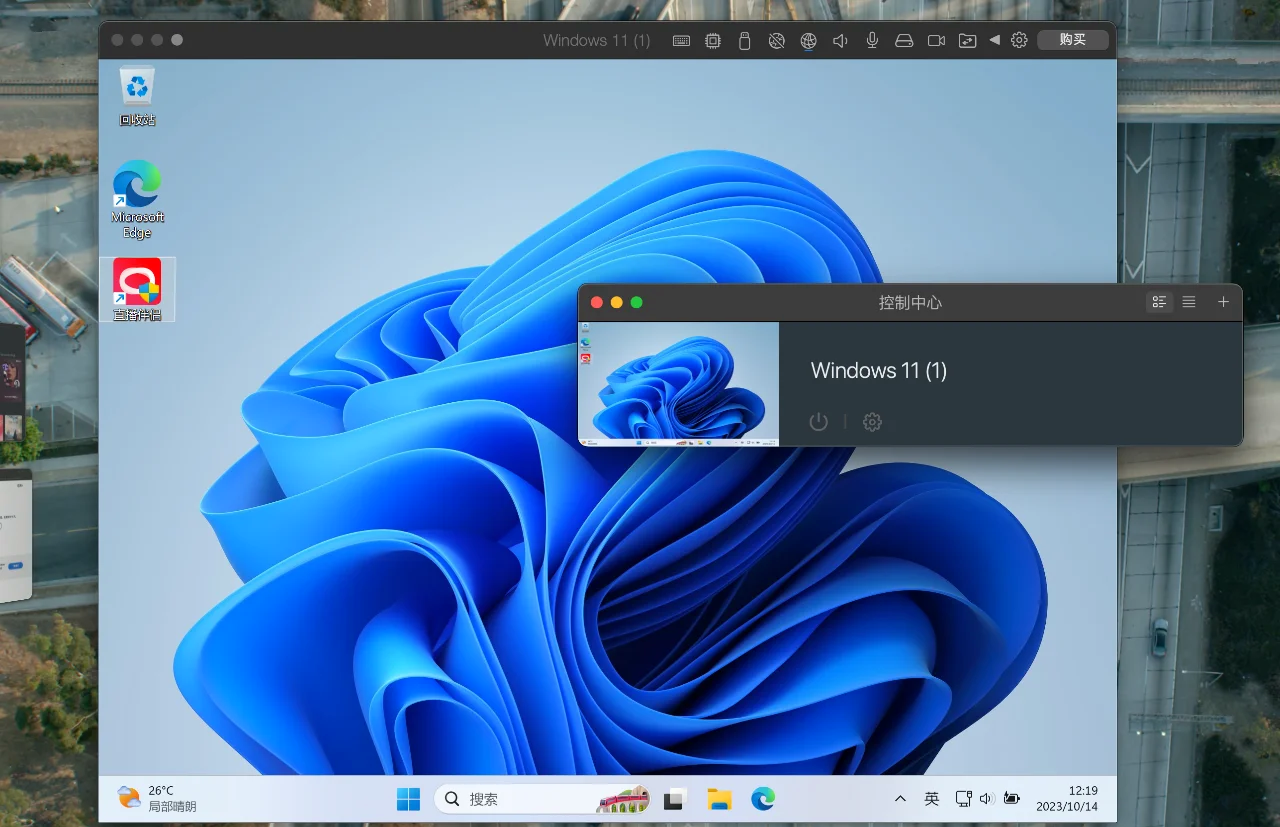Expand the hidden system tray icons chevron

click(900, 799)
